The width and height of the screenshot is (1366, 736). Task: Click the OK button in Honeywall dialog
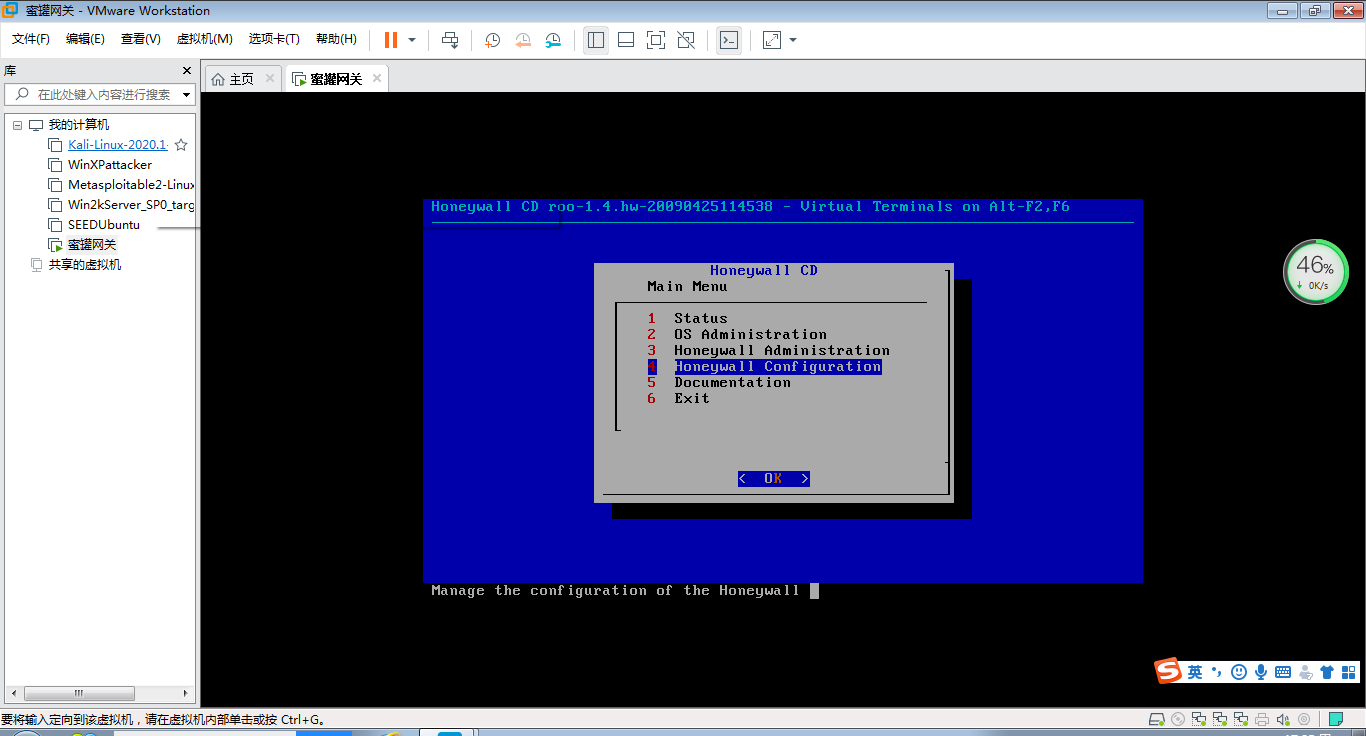[x=774, y=479]
